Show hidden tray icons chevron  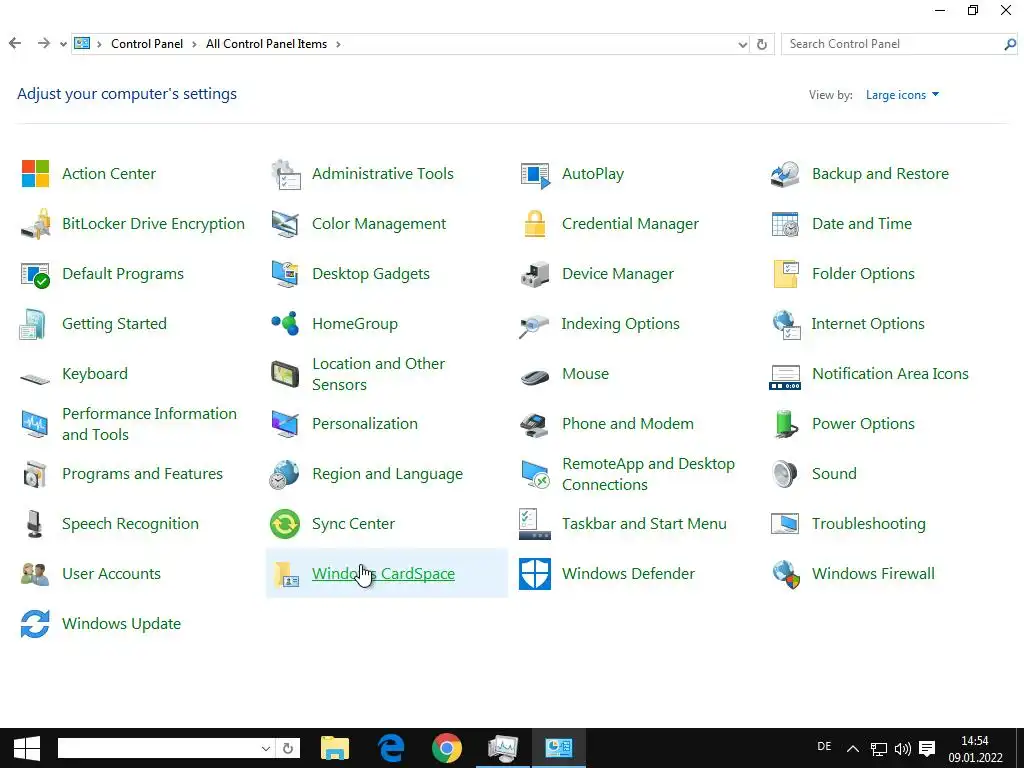pos(852,749)
